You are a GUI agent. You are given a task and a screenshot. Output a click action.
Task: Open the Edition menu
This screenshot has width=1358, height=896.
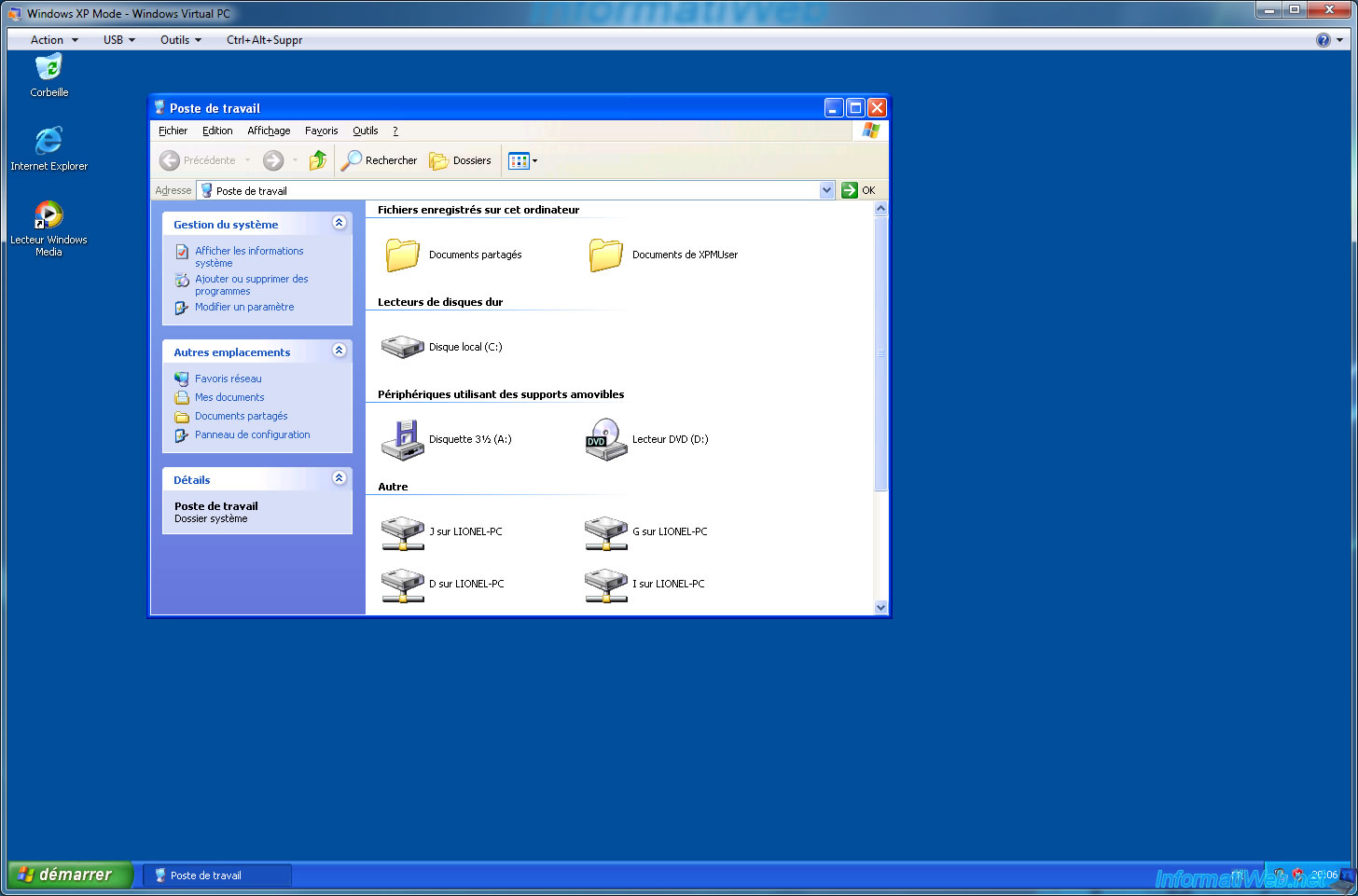click(217, 131)
